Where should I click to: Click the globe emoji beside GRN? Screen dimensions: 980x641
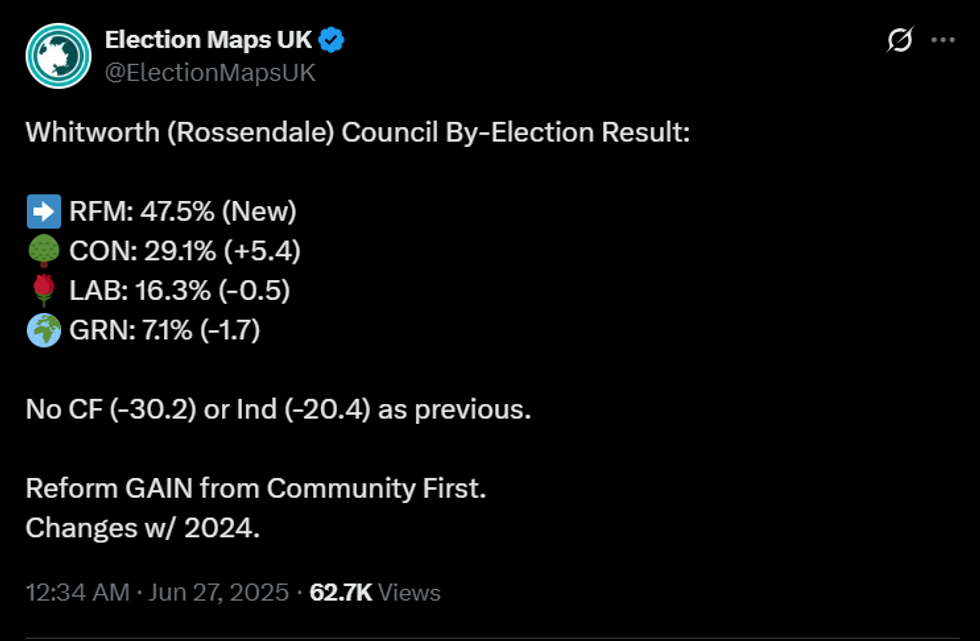tap(43, 329)
